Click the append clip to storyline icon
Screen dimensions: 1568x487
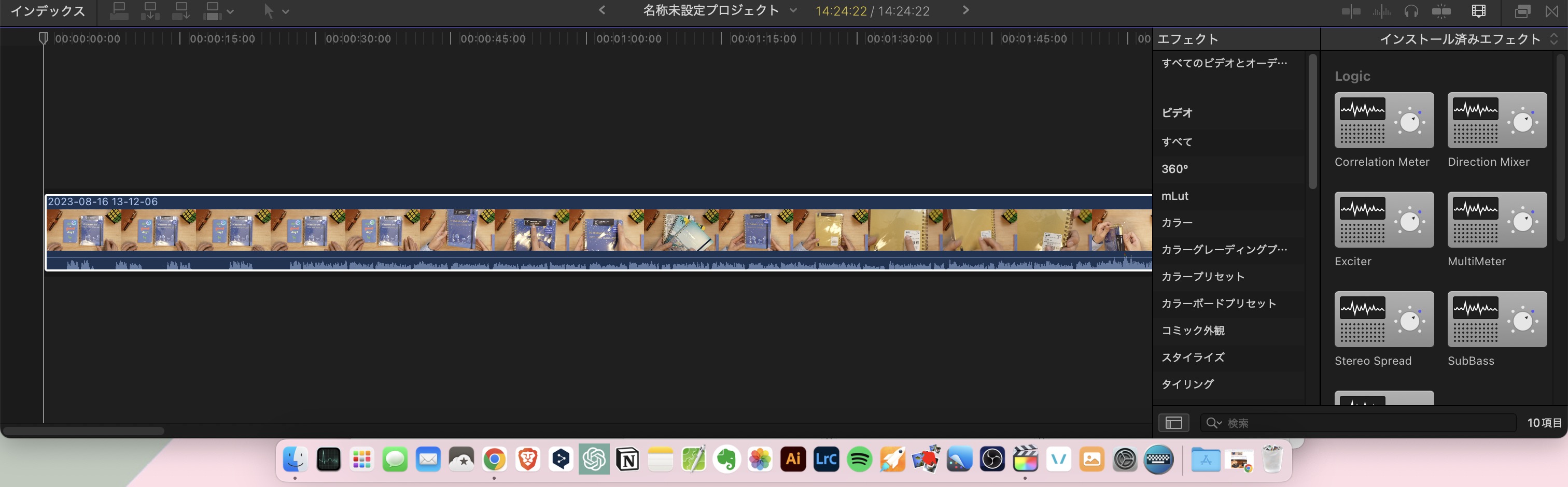tap(181, 11)
